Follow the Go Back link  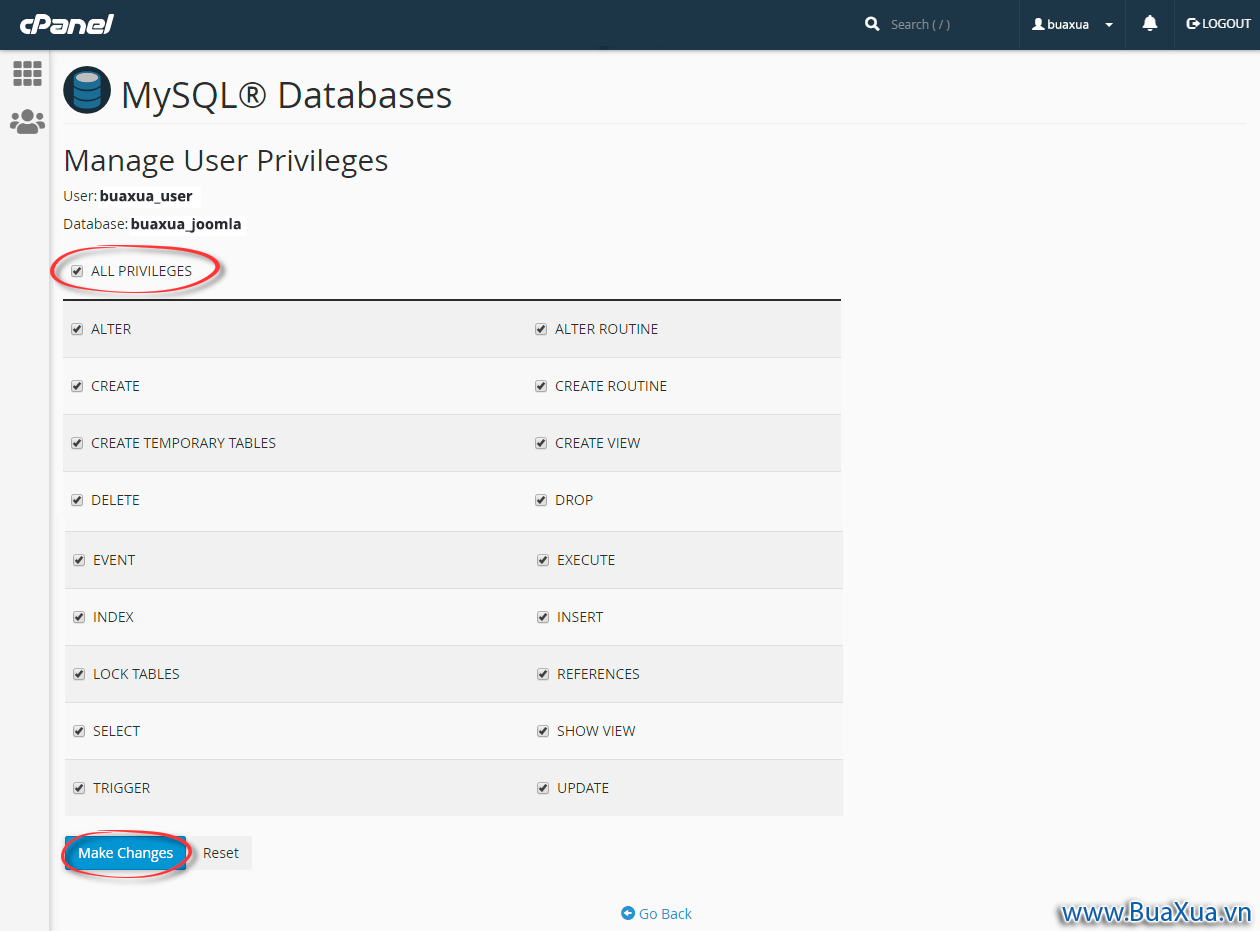pos(656,913)
